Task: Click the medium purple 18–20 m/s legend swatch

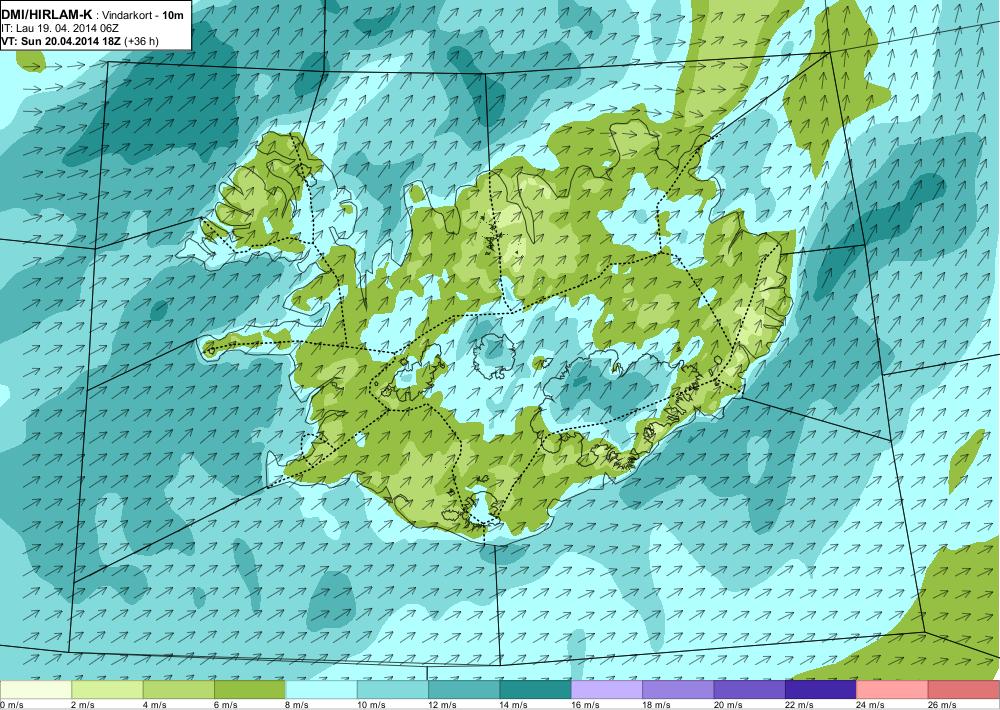Action: pos(679,690)
